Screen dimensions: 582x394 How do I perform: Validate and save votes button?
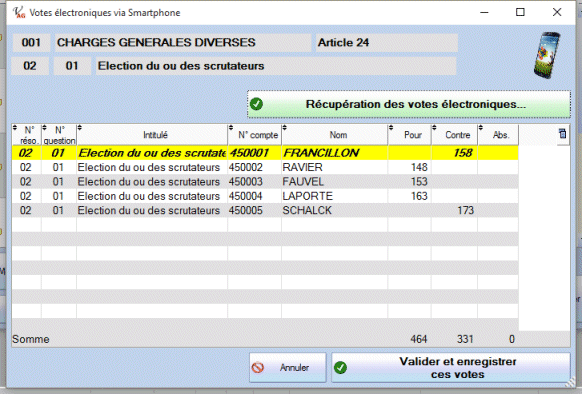click(x=451, y=367)
